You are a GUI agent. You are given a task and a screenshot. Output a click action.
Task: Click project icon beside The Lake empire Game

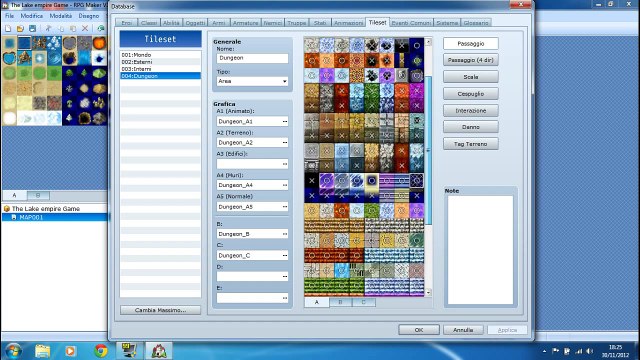(7, 209)
